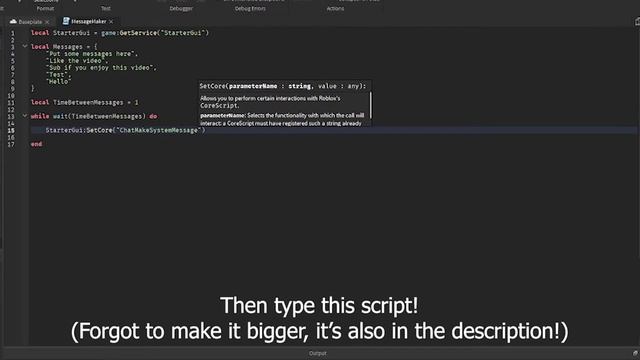Viewport: 640px width, 360px height.
Task: Click the MessageMaker script icon
Action: tap(66, 21)
